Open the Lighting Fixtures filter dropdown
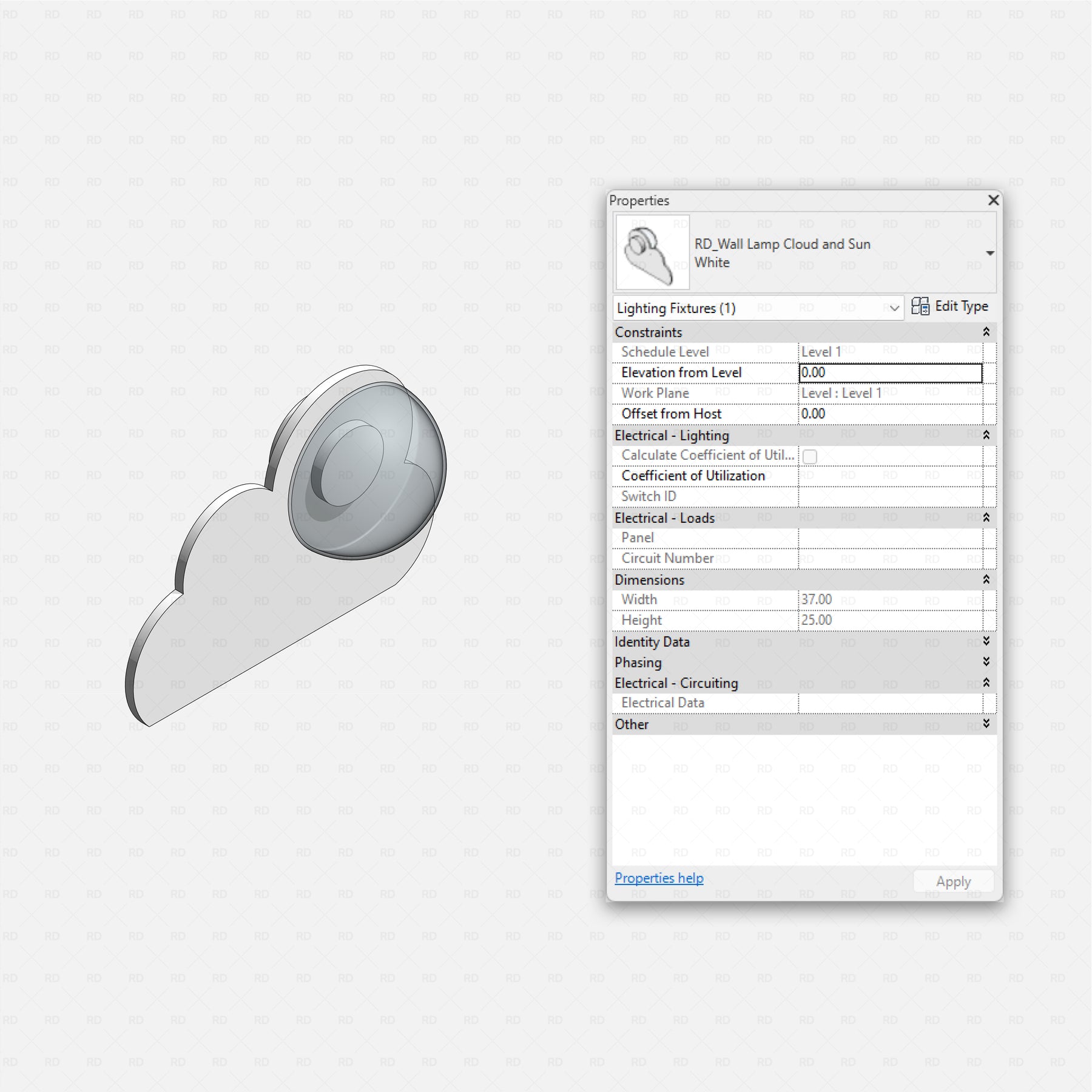 (x=894, y=308)
